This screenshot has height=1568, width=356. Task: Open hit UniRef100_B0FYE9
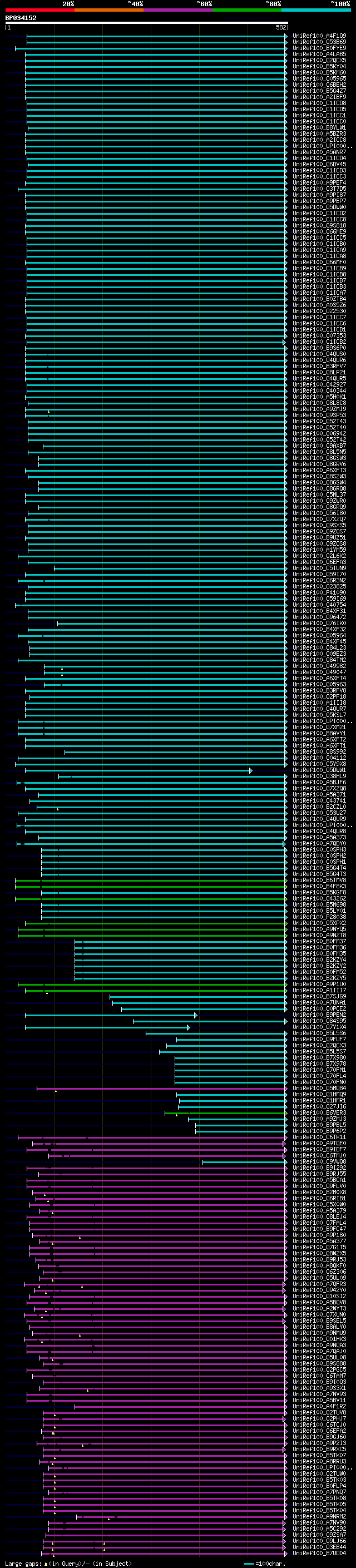(x=319, y=48)
